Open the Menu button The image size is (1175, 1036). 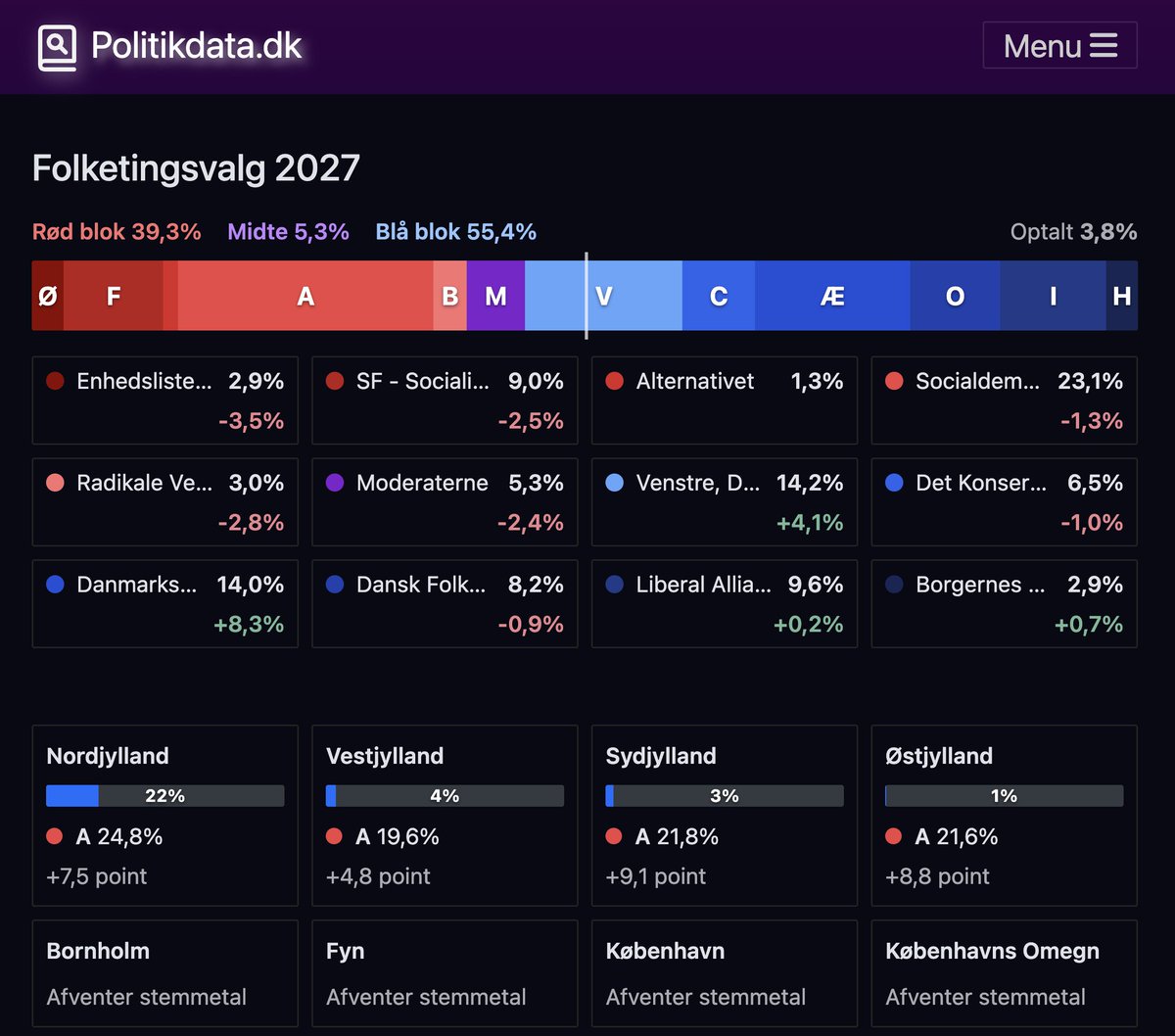1059,46
